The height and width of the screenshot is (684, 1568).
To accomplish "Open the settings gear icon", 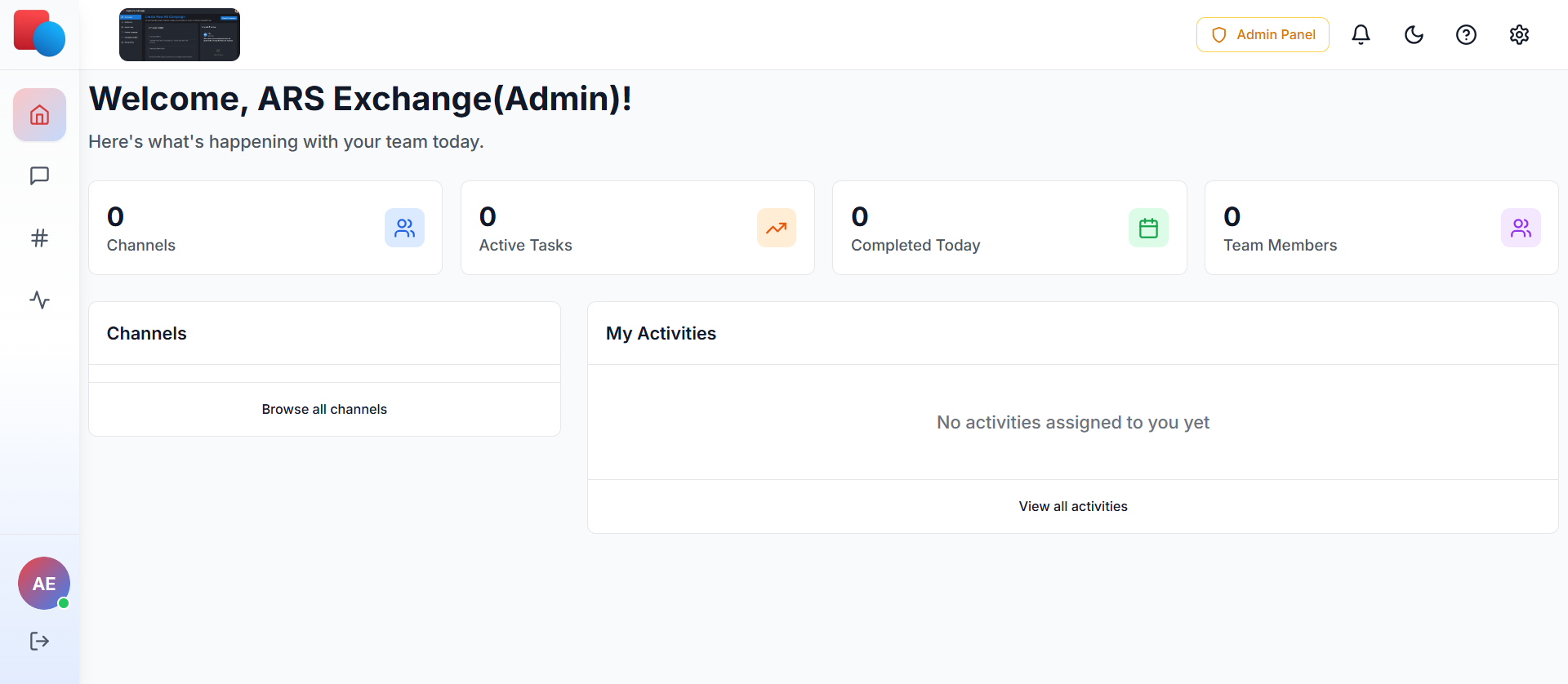I will pos(1519,34).
